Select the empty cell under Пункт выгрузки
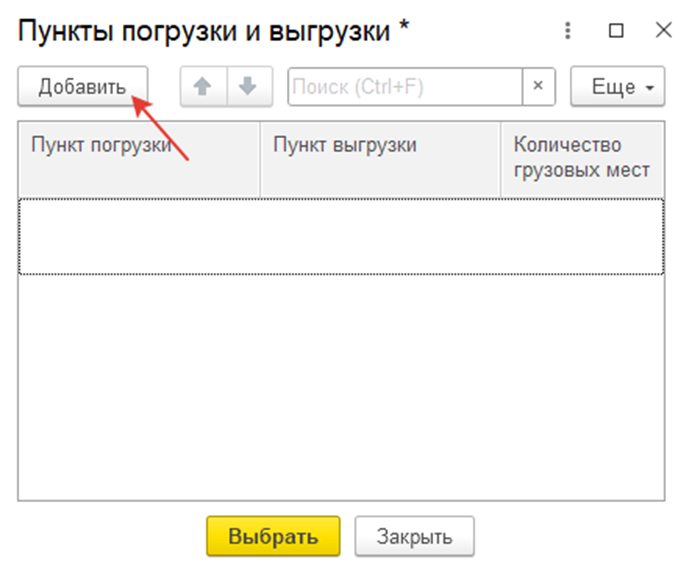Image resolution: width=692 pixels, height=575 pixels. [380, 237]
